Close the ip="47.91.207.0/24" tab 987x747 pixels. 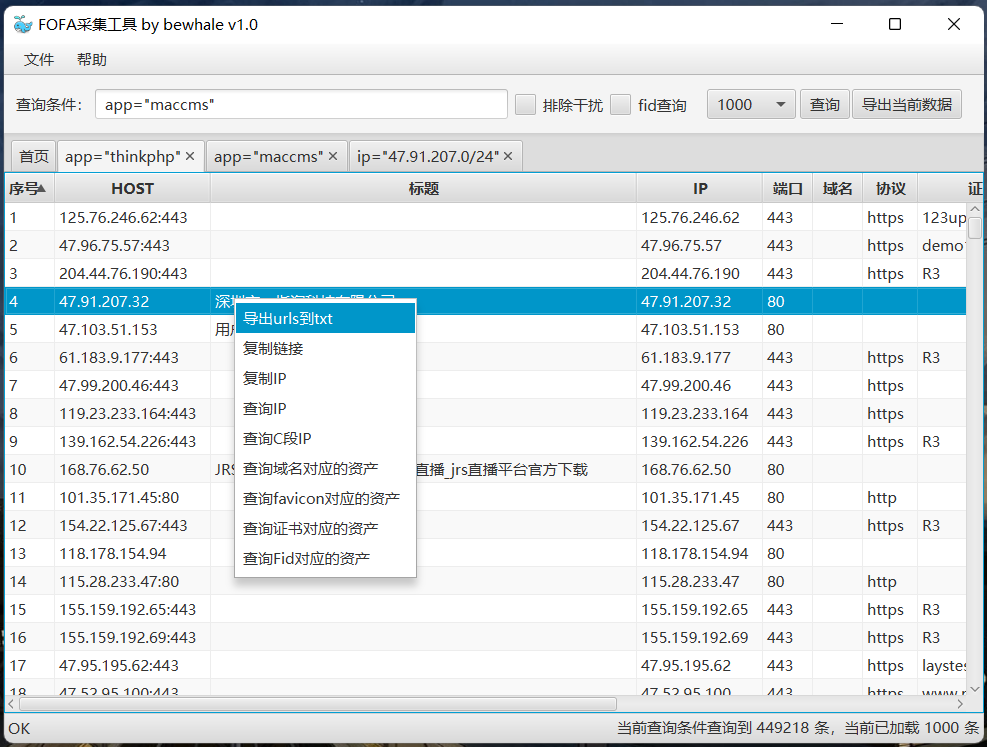pos(507,156)
